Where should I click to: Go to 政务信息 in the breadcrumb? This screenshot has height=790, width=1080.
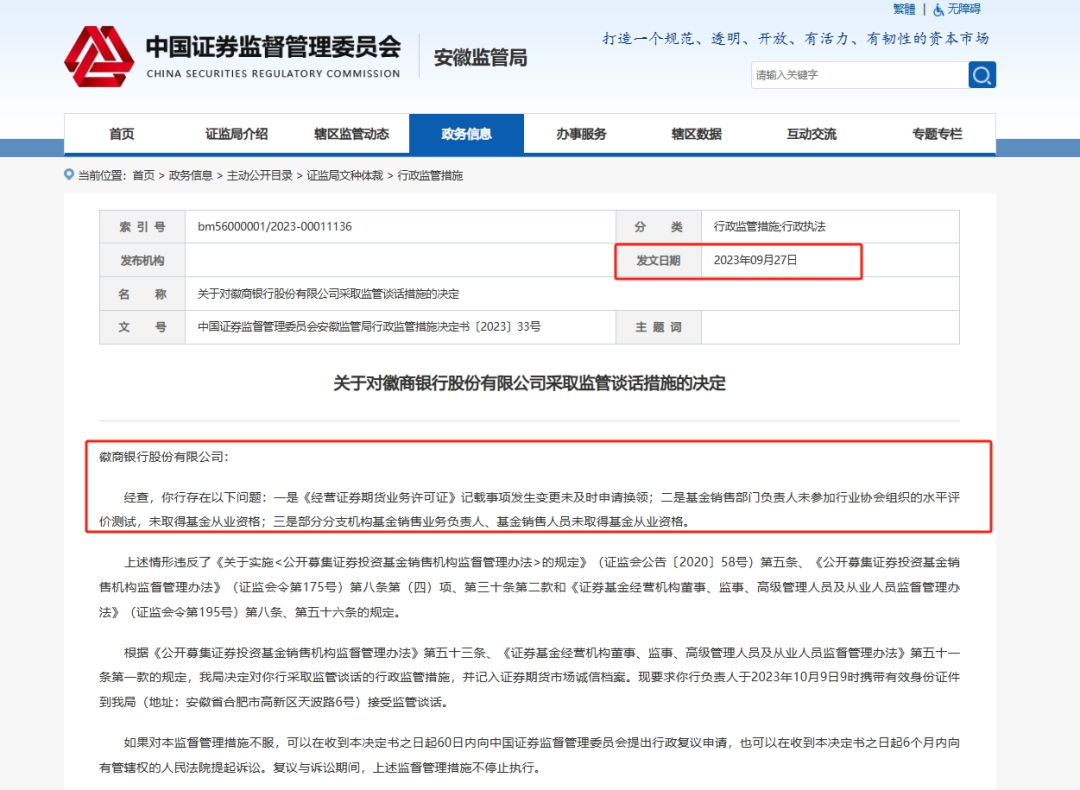tap(191, 176)
